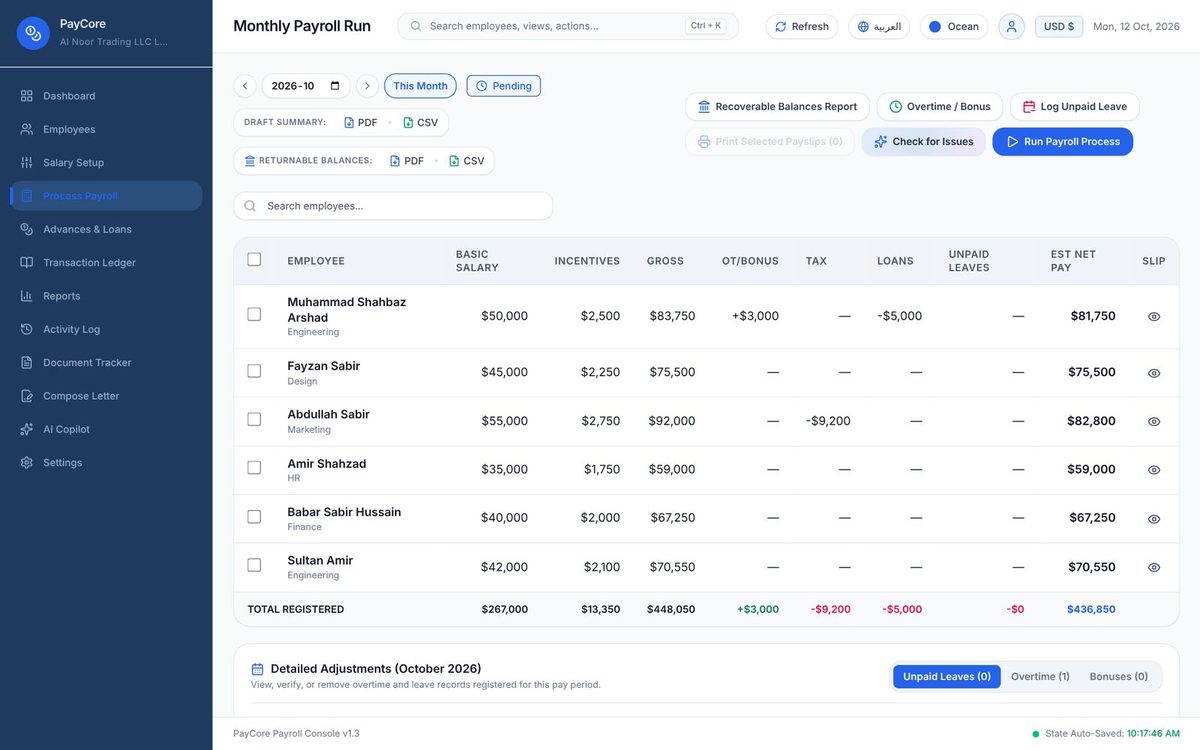The image size is (1200, 750).
Task: Click Run Payroll Process button
Action: (1063, 142)
